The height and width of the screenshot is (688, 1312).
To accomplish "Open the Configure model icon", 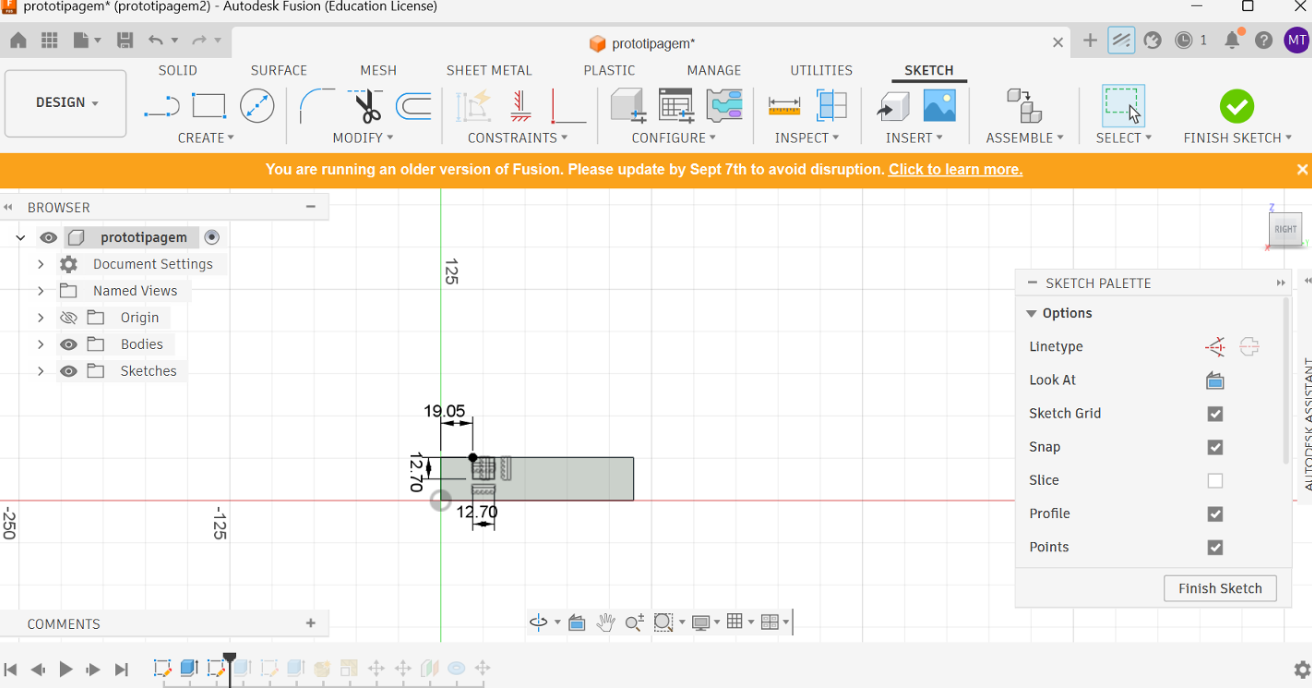I will [628, 106].
